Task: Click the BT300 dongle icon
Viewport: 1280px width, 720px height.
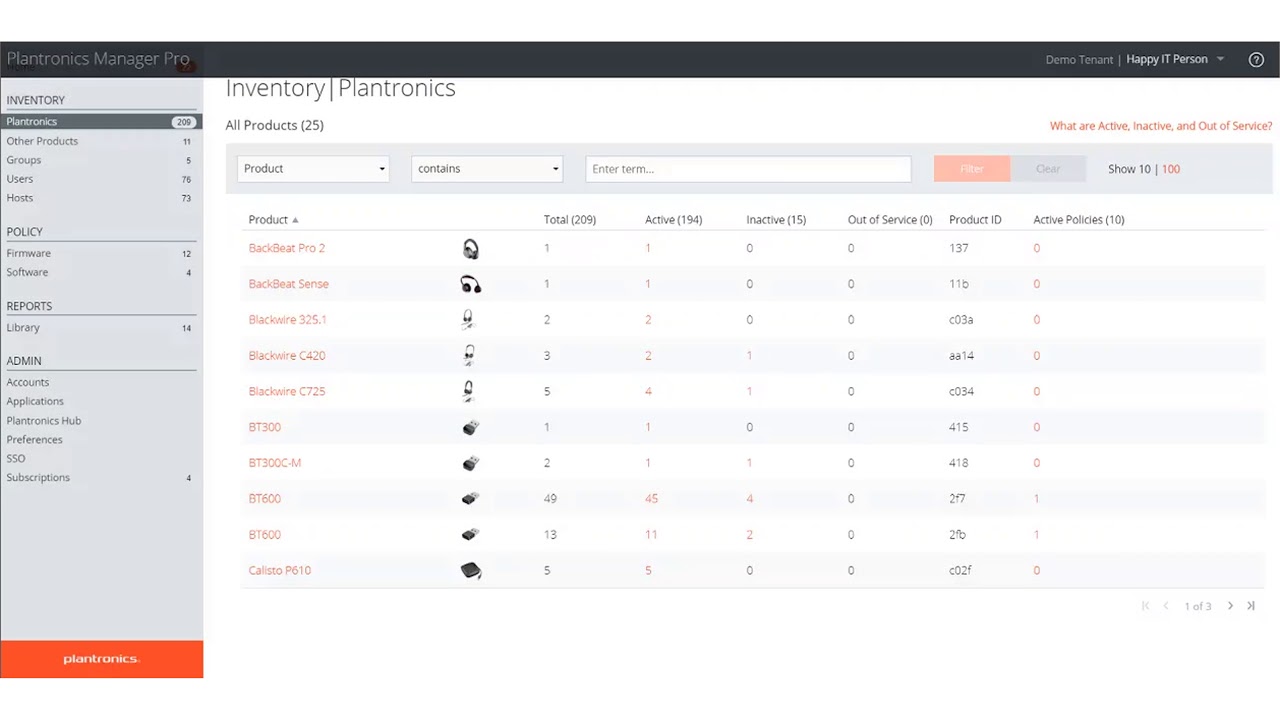Action: point(471,427)
